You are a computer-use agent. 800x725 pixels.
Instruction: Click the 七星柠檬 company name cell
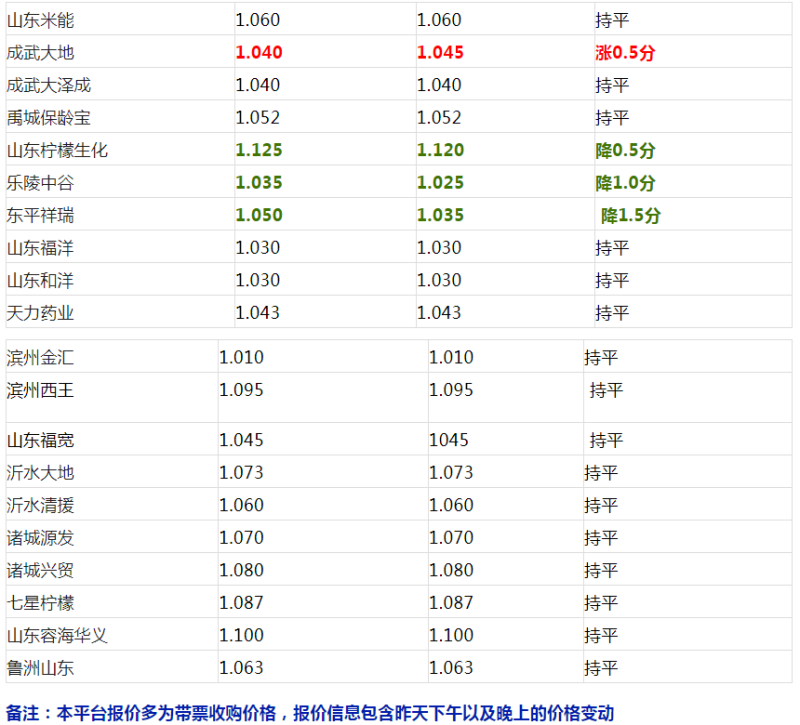[40, 603]
